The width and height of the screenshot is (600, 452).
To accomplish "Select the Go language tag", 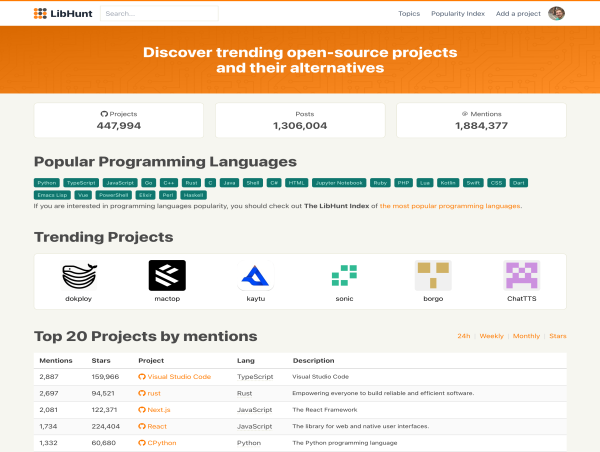I will point(148,183).
